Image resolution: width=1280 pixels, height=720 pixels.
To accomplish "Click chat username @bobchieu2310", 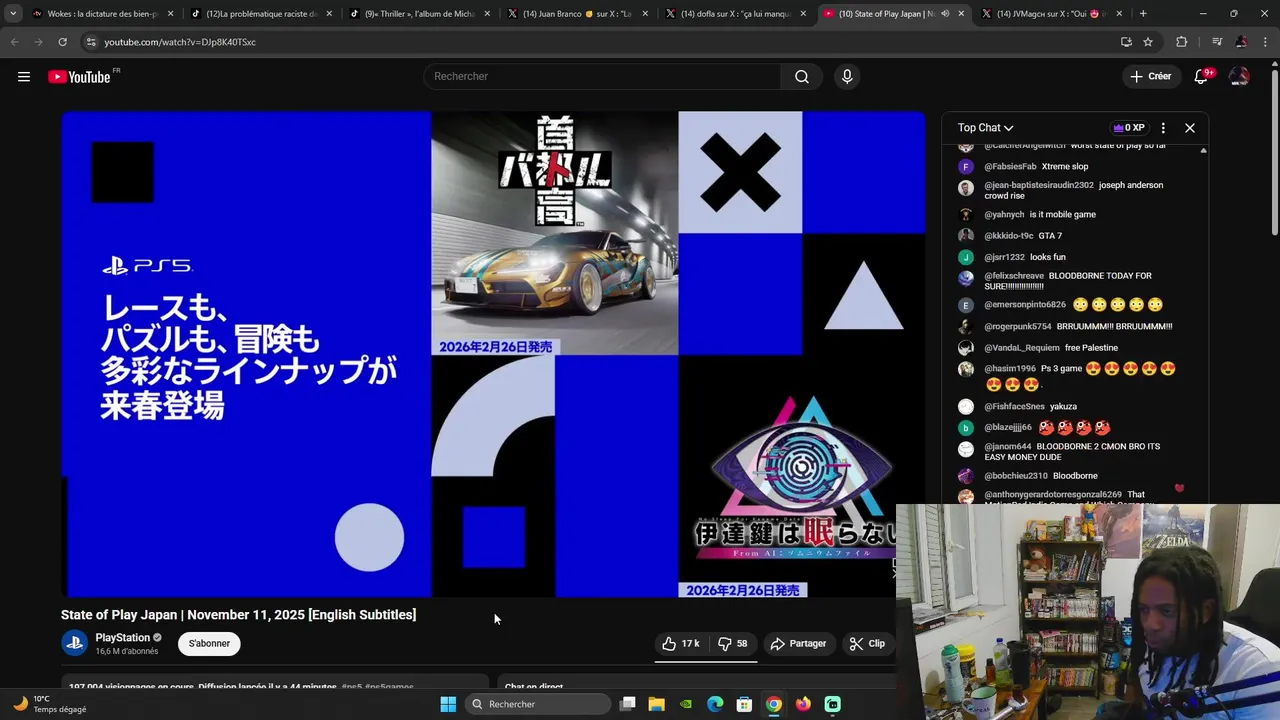I will pyautogui.click(x=1016, y=476).
